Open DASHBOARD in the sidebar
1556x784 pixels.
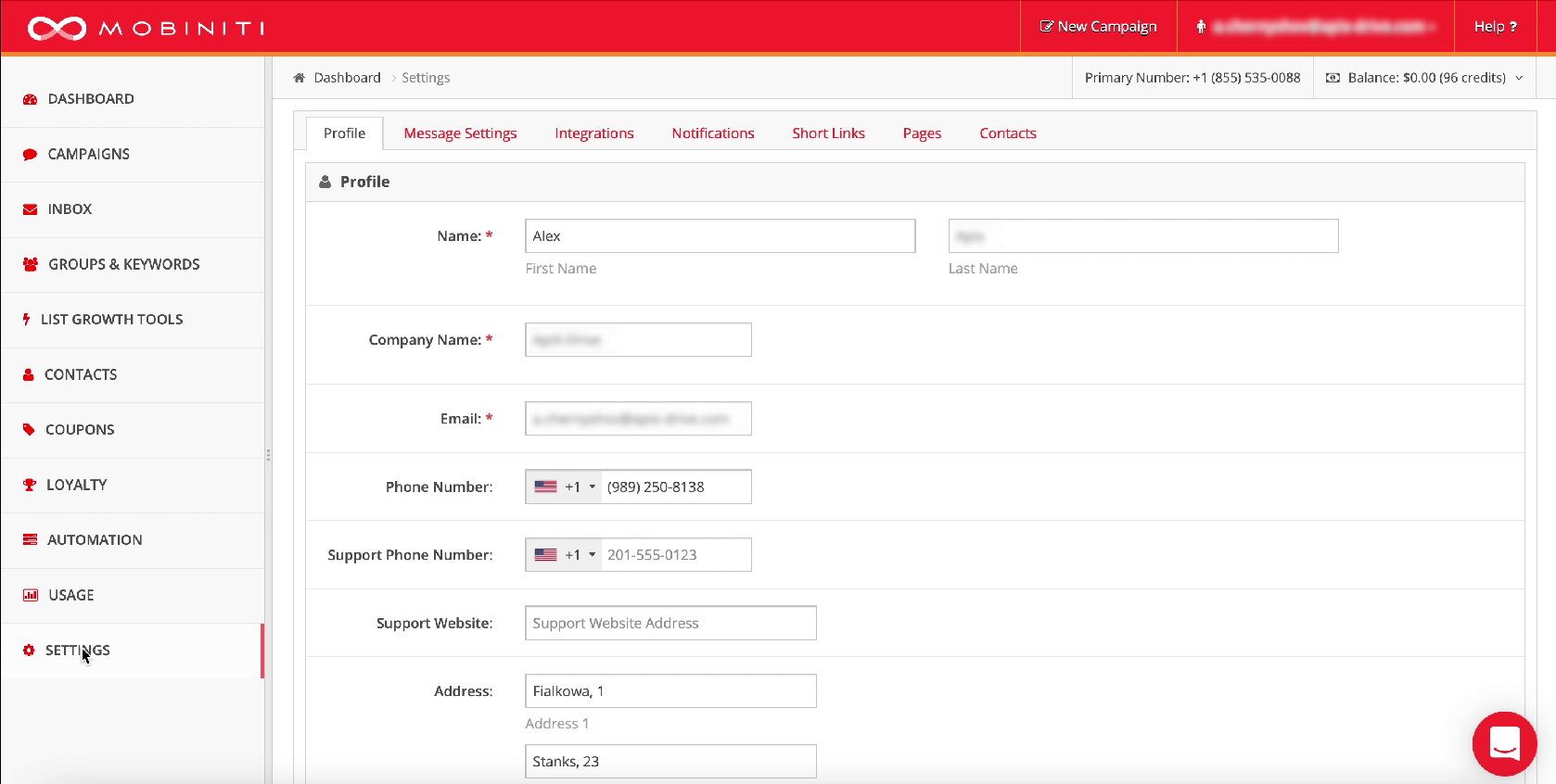pos(133,99)
